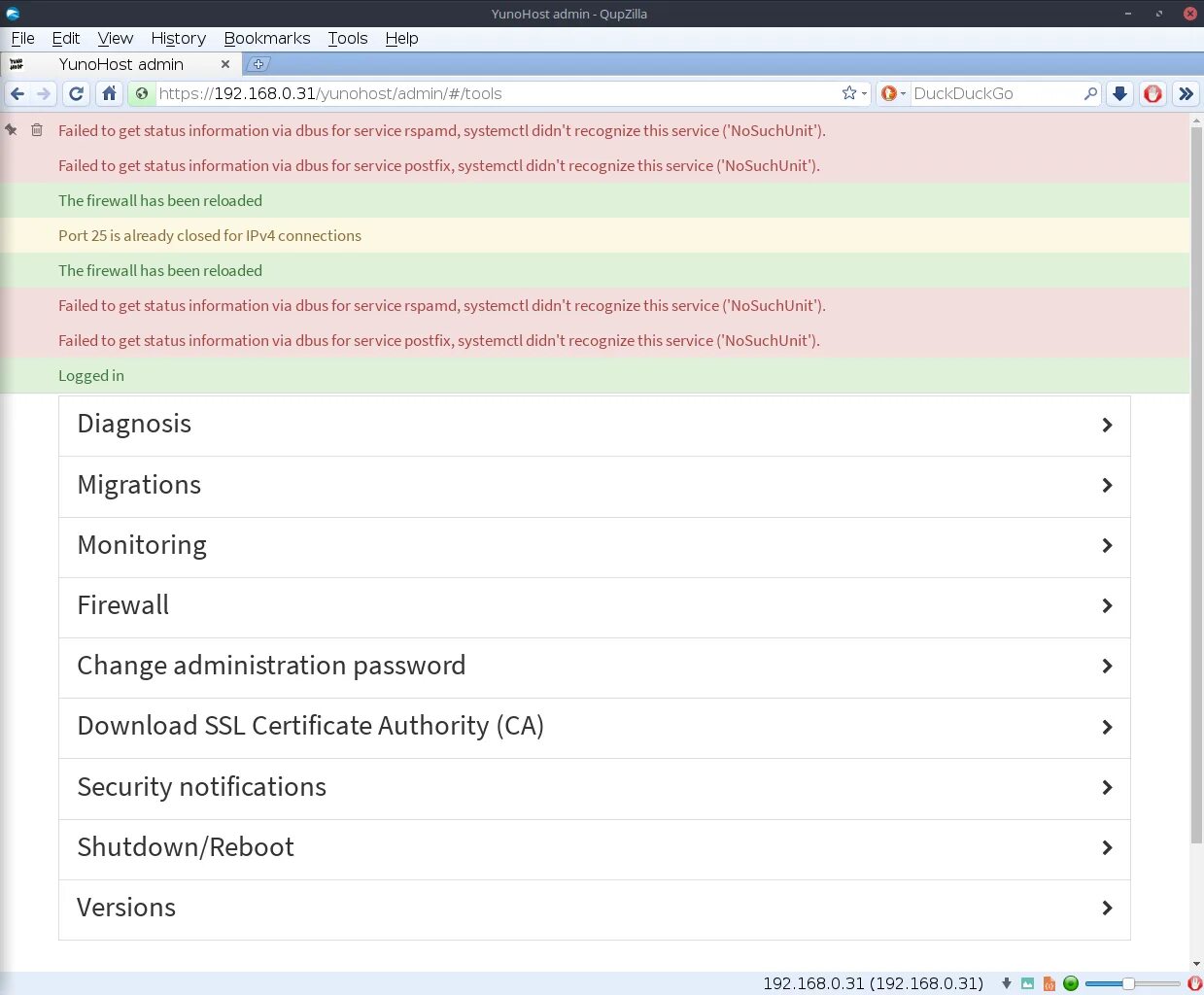Screen dimensions: 1204x995
Task: Open downloads with blue arrow icon
Action: [x=1119, y=93]
